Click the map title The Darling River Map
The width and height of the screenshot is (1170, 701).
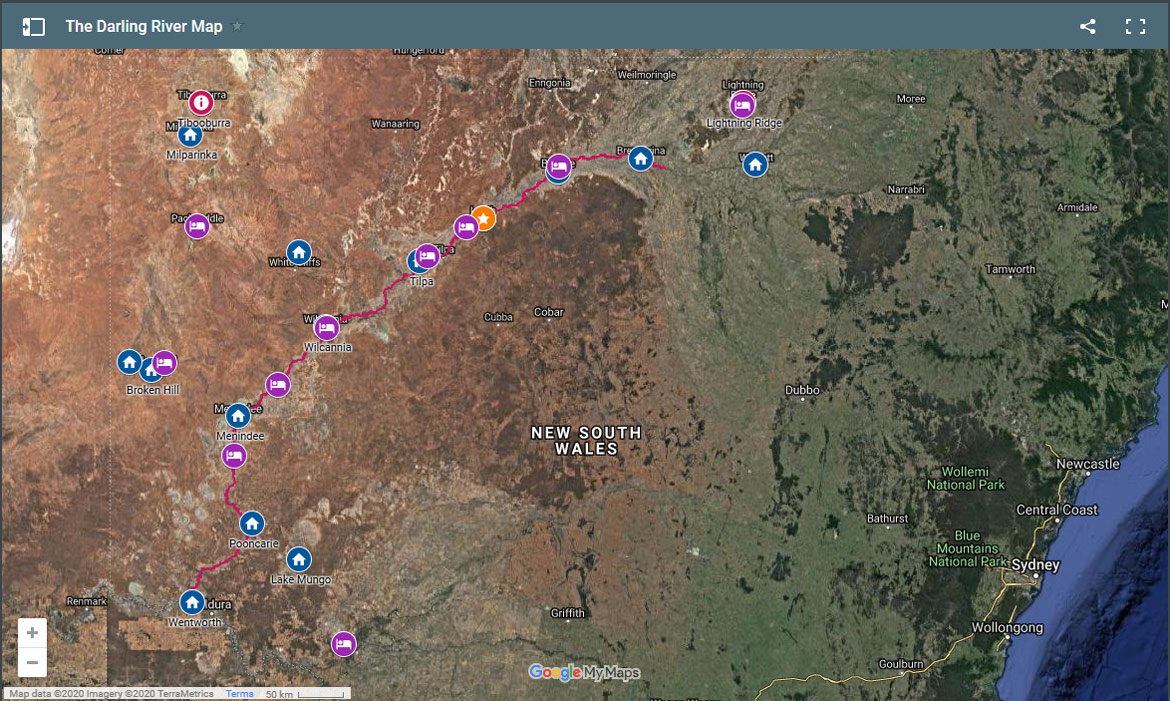point(144,26)
